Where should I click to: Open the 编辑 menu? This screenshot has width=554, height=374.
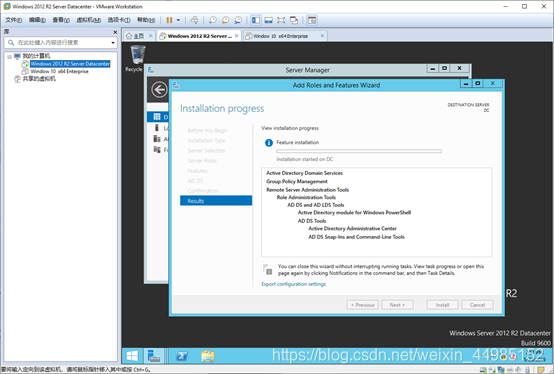tap(37, 20)
